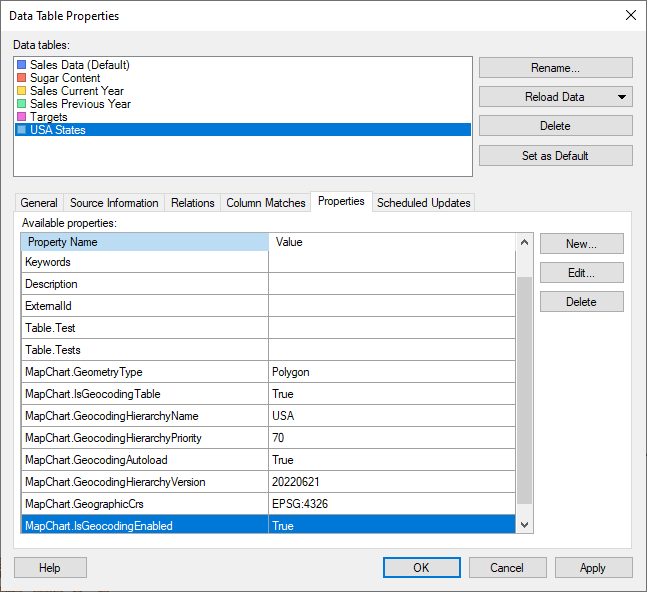Click the properties list scrollbar thumb

coord(524,390)
